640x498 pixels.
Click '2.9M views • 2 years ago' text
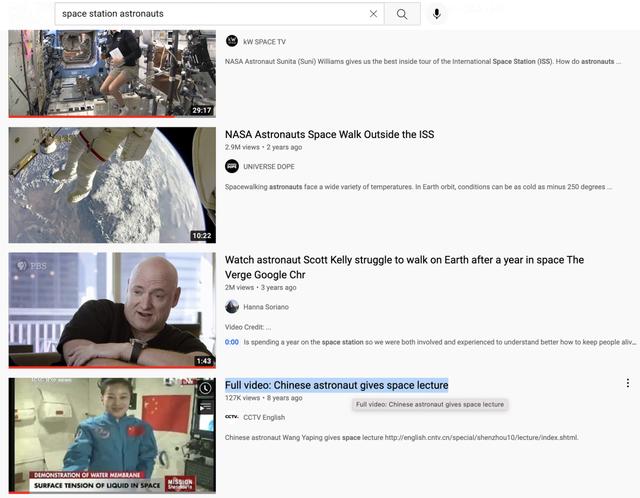(263, 147)
